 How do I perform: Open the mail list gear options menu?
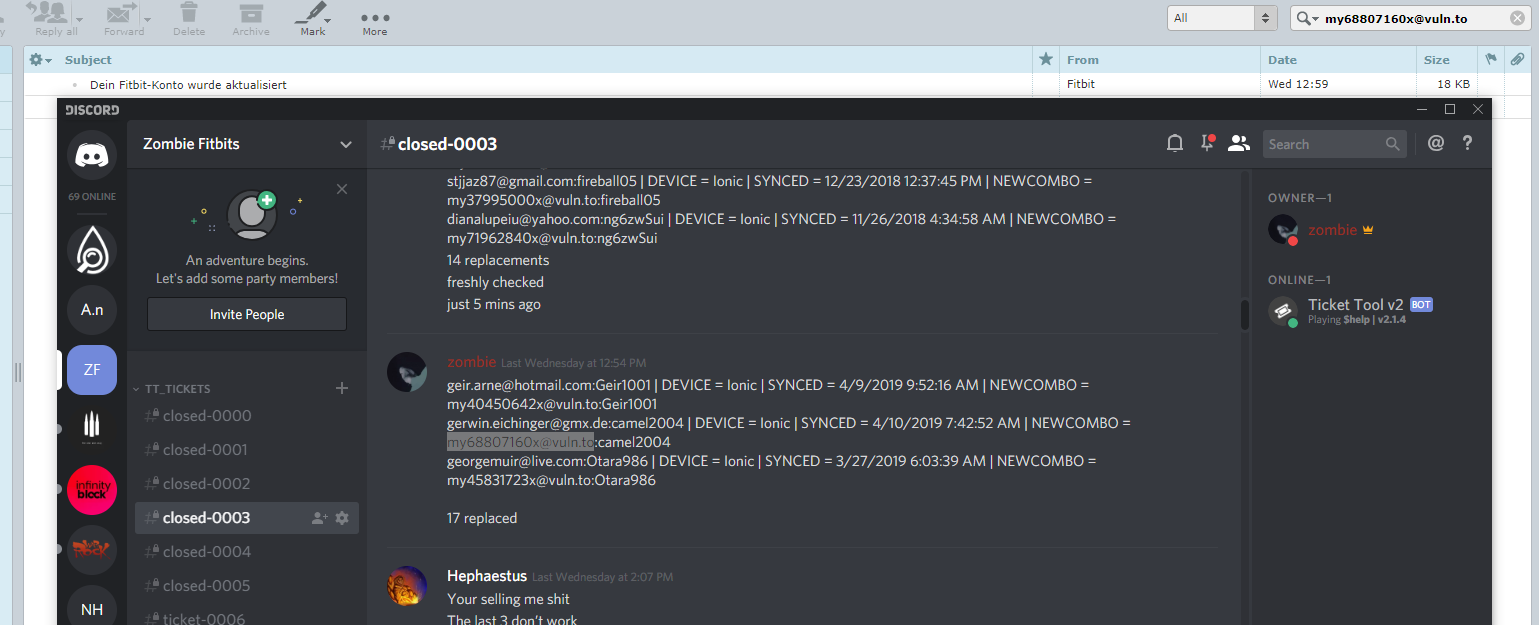(x=40, y=60)
